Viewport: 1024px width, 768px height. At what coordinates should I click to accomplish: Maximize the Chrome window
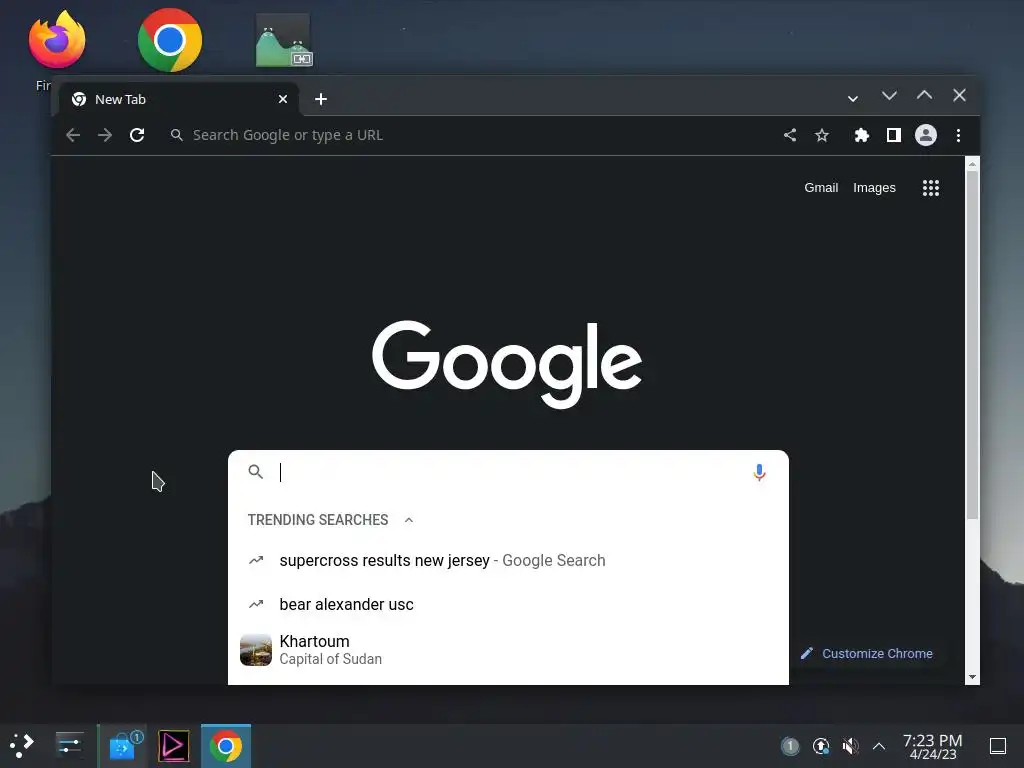[924, 95]
